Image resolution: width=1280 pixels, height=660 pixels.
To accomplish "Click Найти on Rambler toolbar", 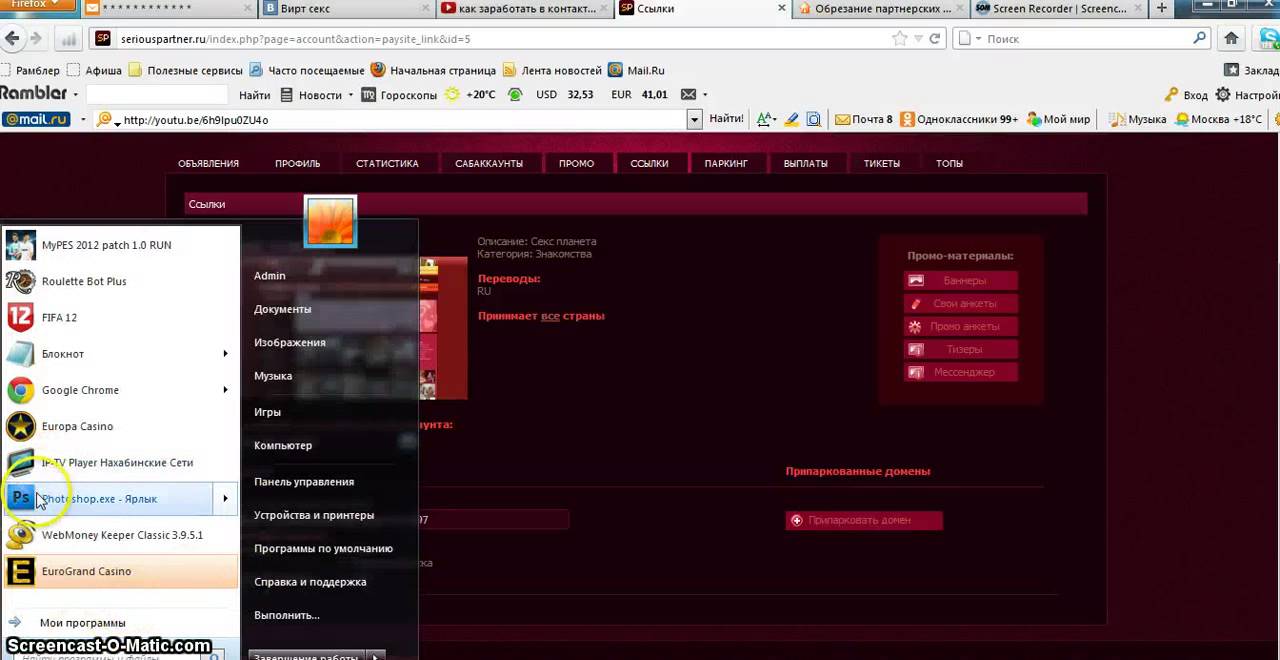I will click(x=255, y=95).
